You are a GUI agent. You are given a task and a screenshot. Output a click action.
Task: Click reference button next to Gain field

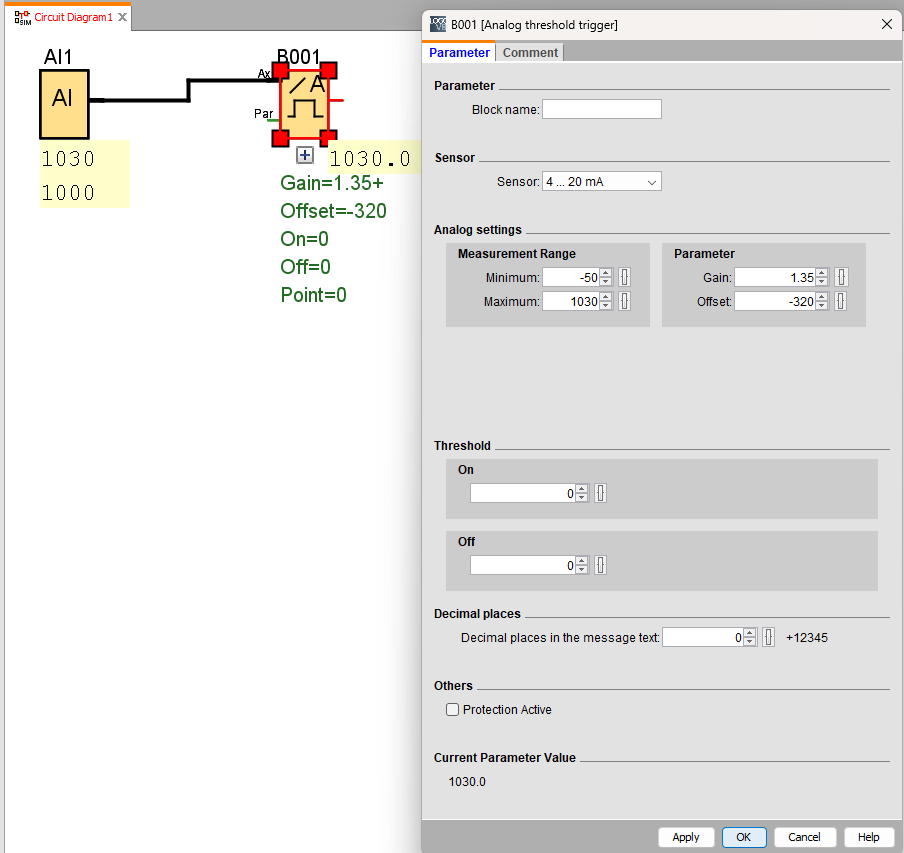pyautogui.click(x=841, y=278)
